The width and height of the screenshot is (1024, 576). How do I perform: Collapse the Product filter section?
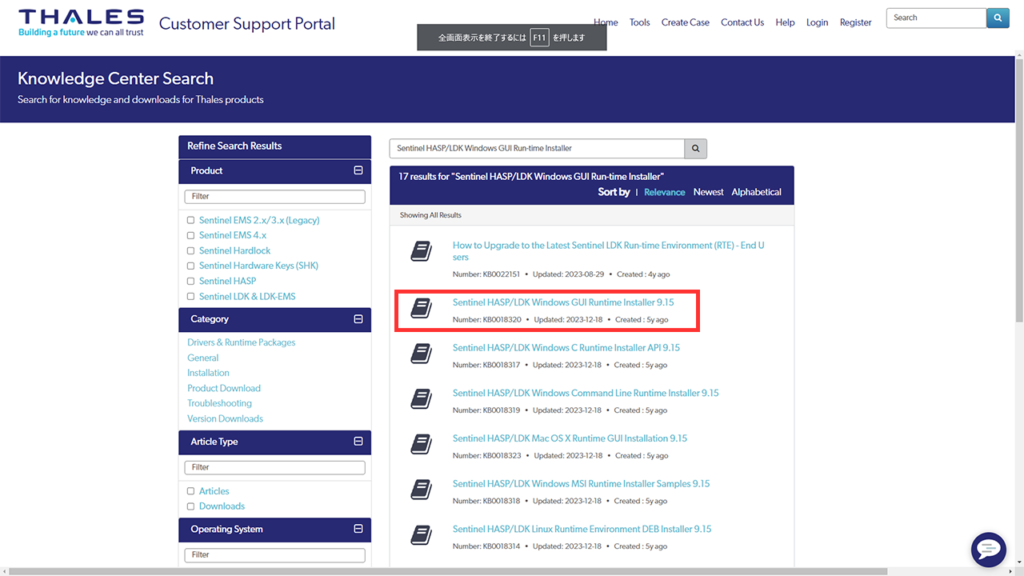click(358, 171)
